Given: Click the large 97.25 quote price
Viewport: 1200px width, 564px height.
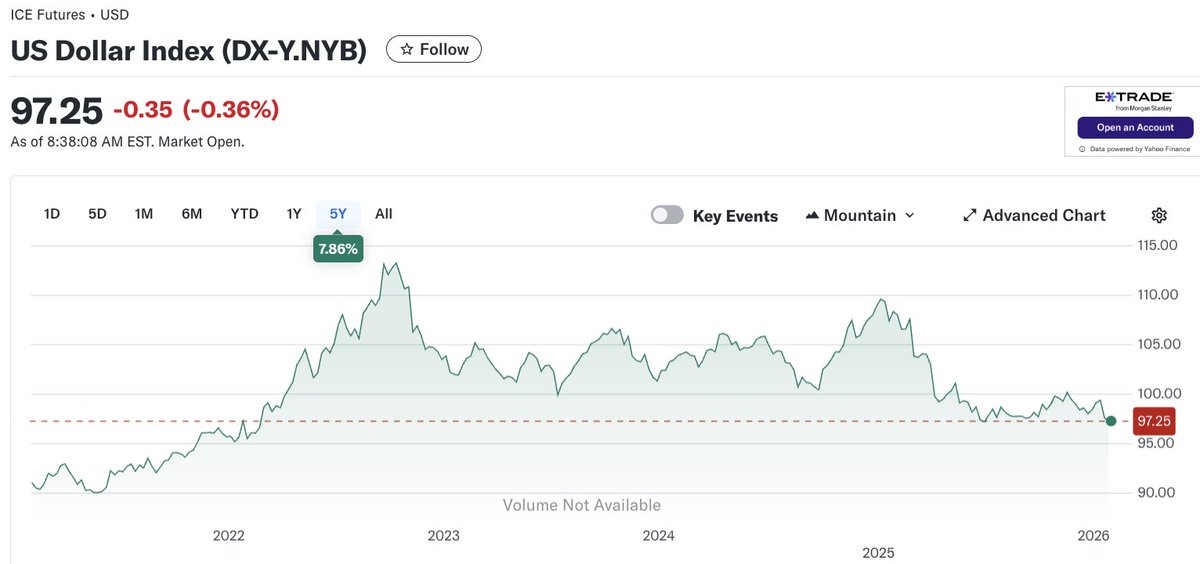Looking at the screenshot, I should (56, 109).
